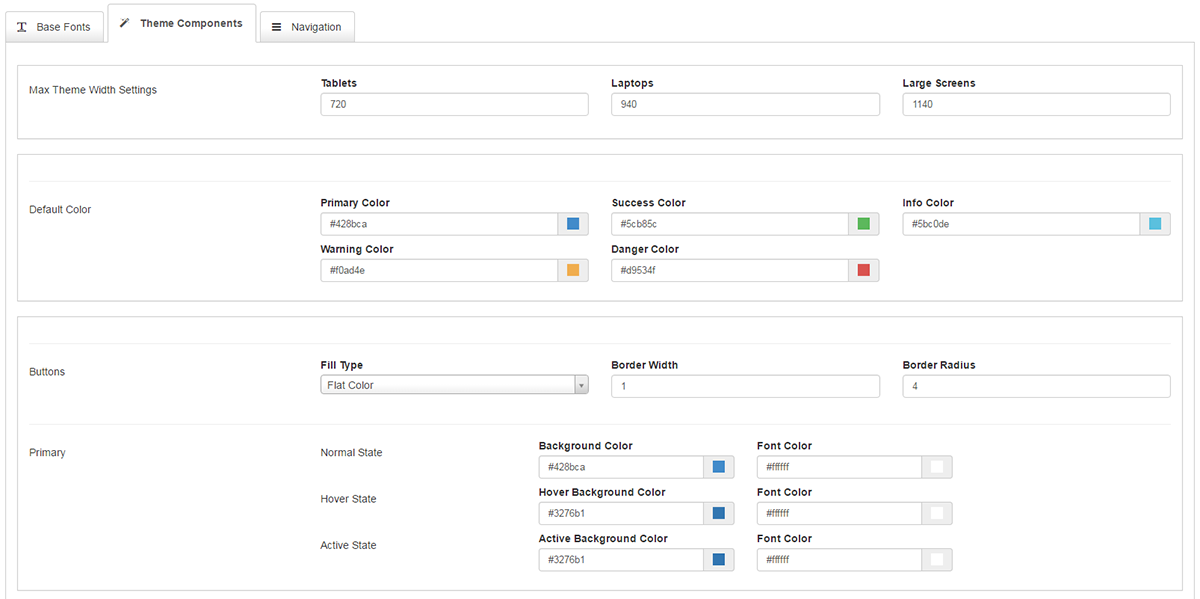Click the Navigation hamburger icon

[x=277, y=27]
